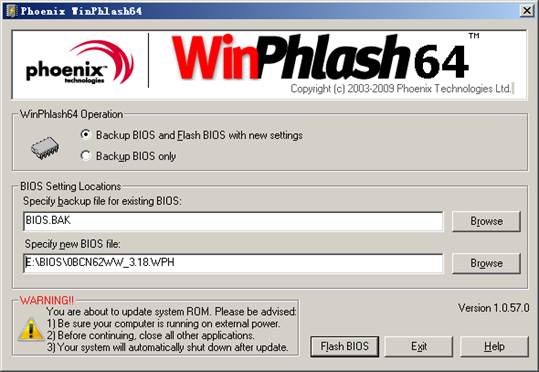Click warning line about automatic shut down

click(167, 347)
